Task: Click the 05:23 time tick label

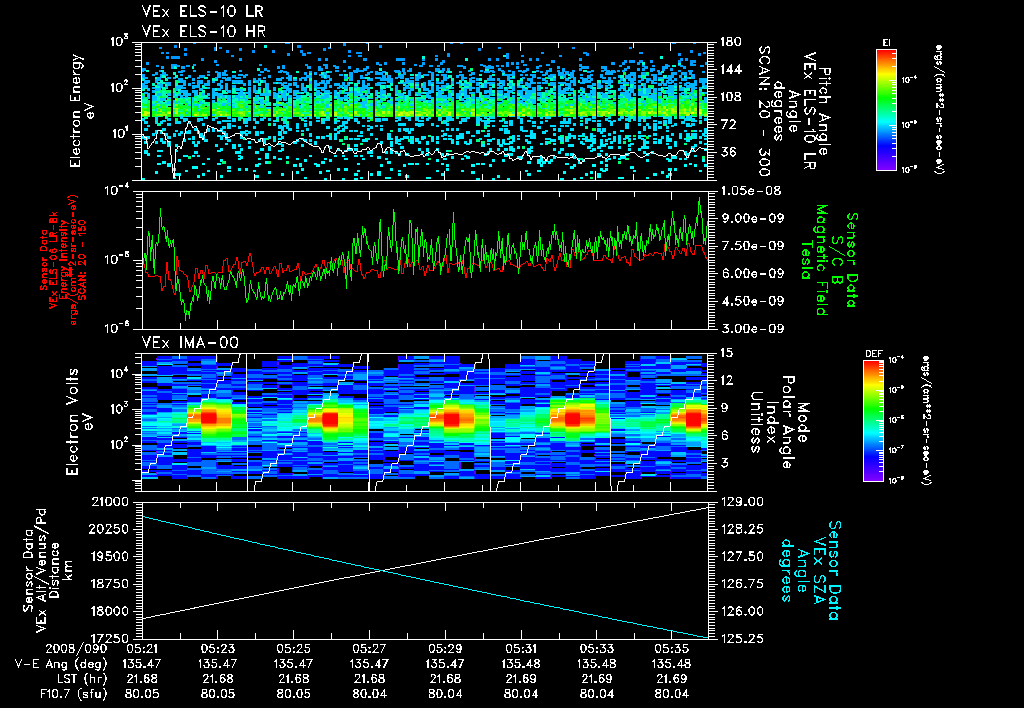Action: pos(217,649)
